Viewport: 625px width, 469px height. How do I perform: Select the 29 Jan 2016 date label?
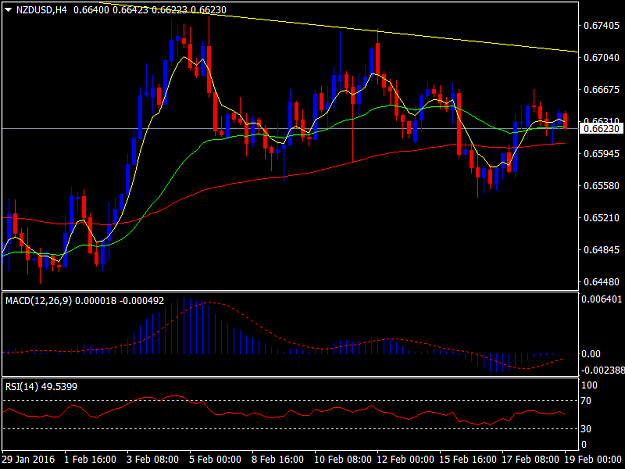[x=28, y=459]
